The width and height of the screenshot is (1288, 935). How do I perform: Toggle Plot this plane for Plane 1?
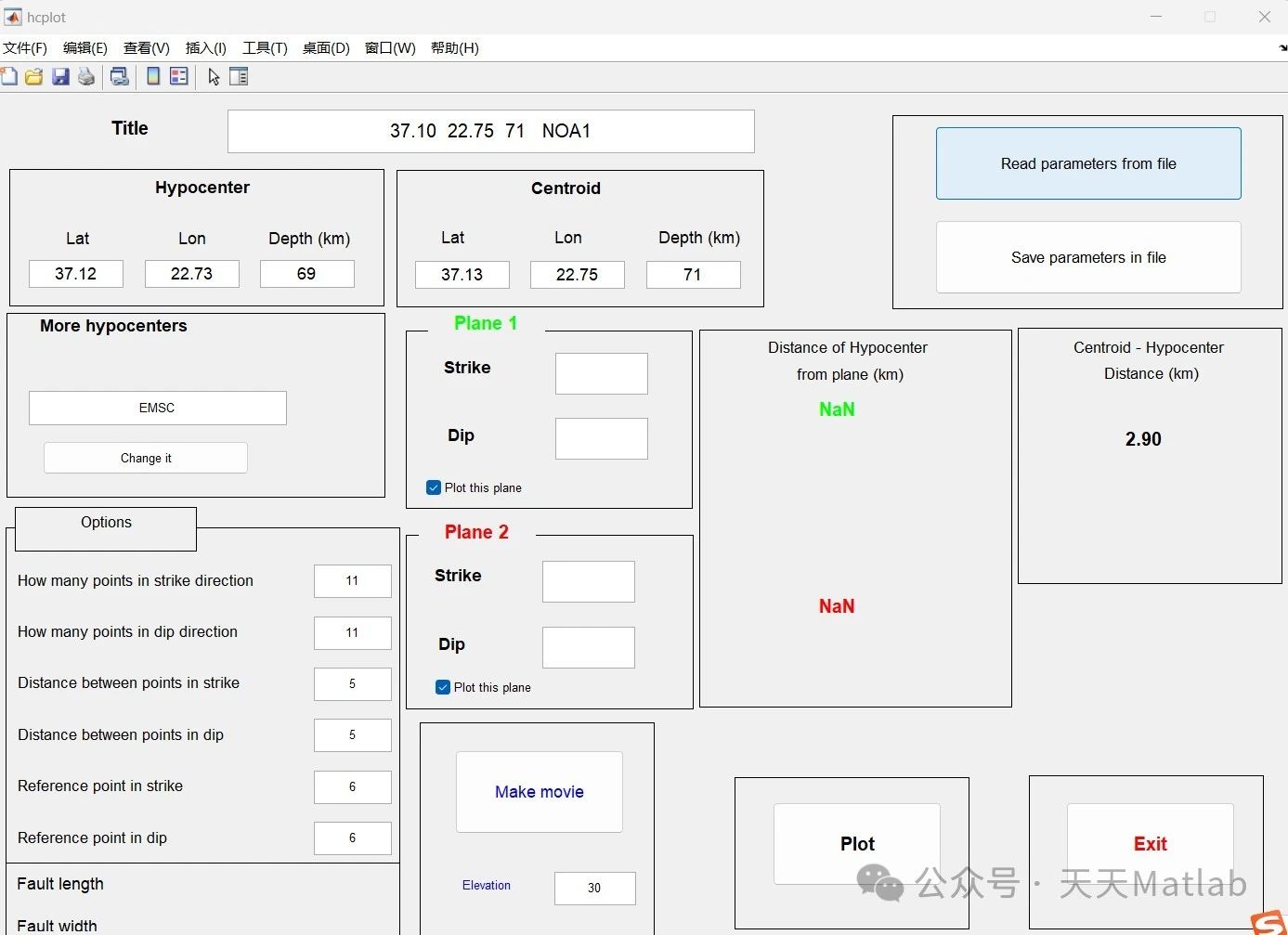tap(434, 487)
